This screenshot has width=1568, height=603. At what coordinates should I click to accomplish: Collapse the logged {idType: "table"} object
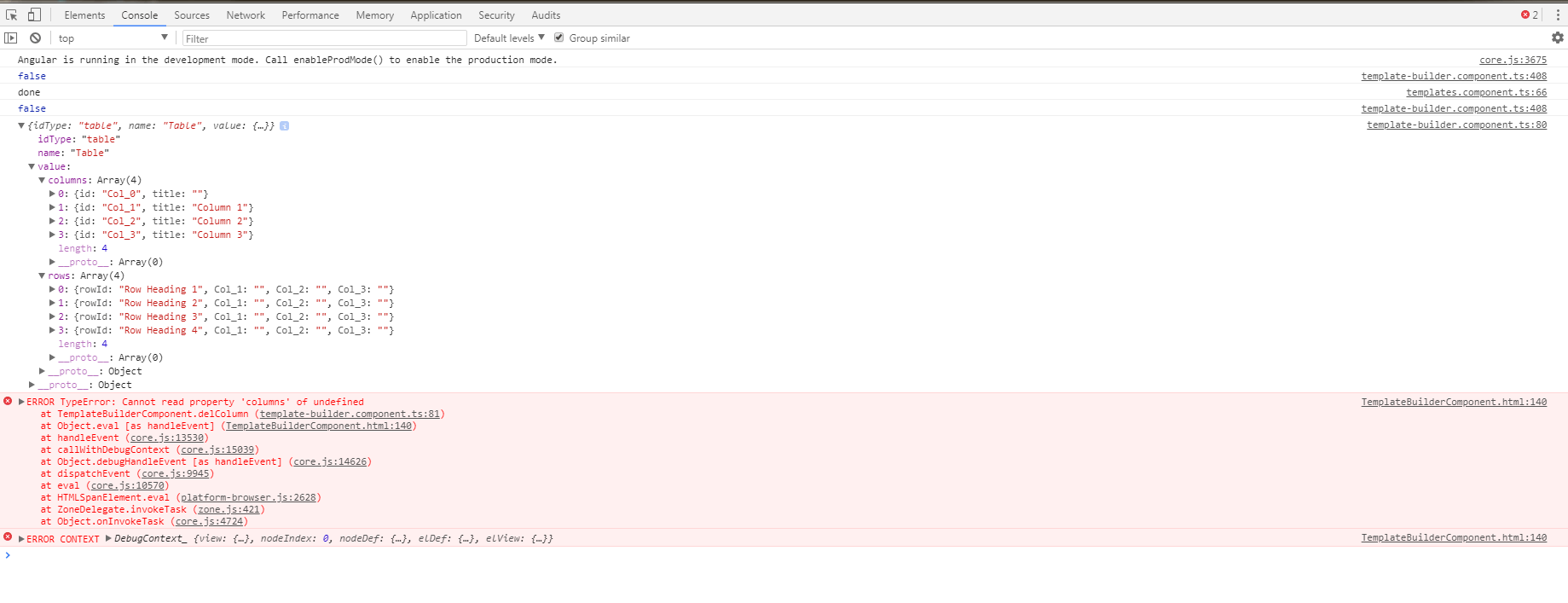pyautogui.click(x=21, y=125)
